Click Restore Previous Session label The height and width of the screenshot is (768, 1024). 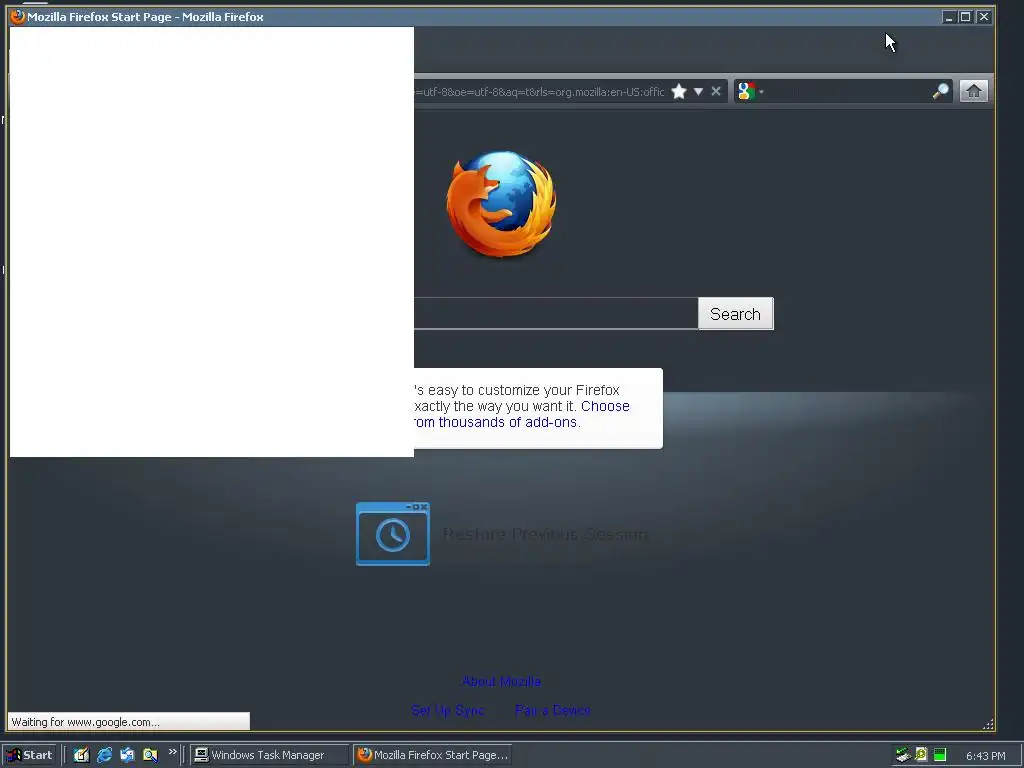545,534
